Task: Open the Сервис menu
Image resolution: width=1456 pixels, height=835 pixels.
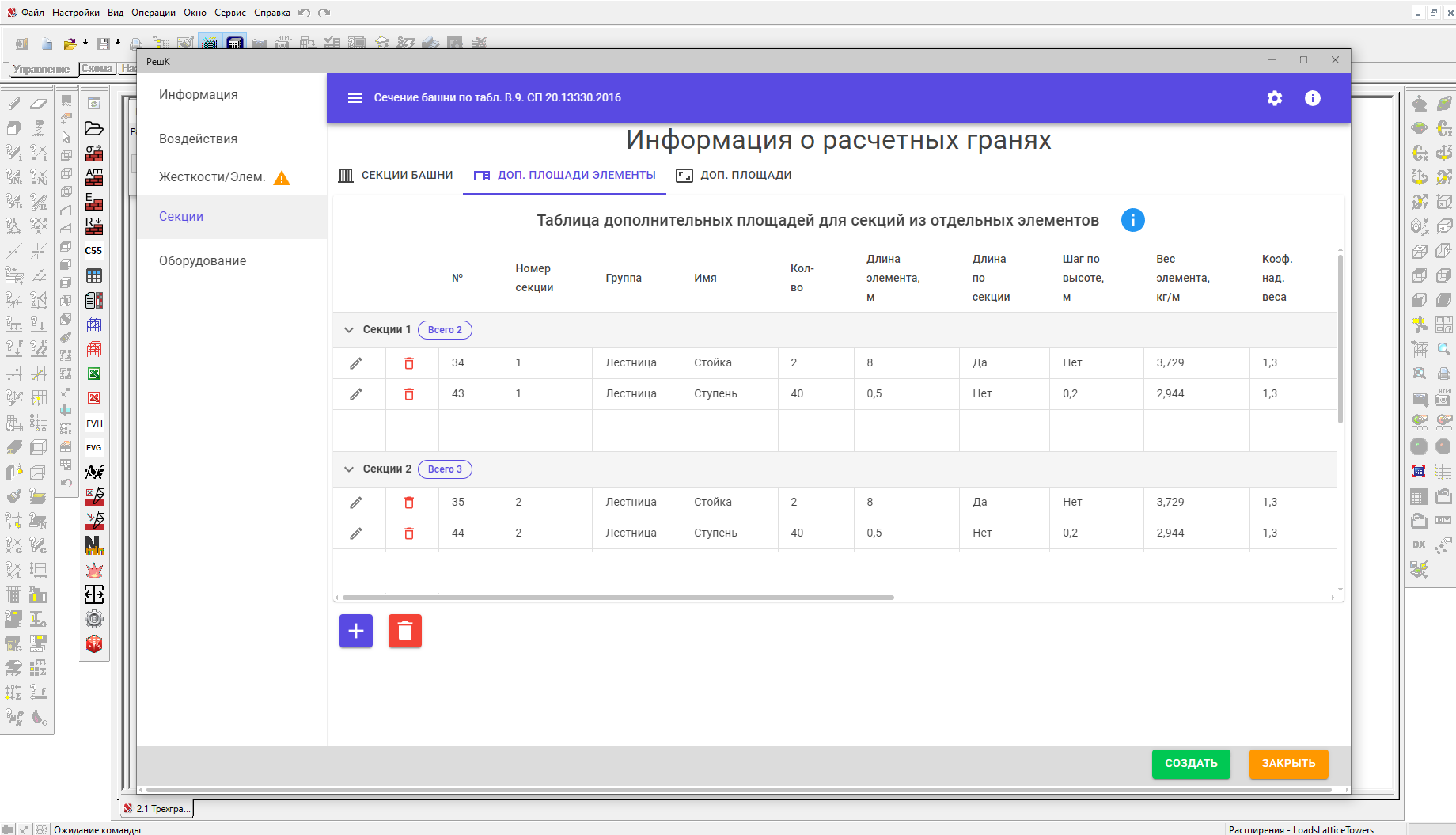Action: pyautogui.click(x=229, y=13)
